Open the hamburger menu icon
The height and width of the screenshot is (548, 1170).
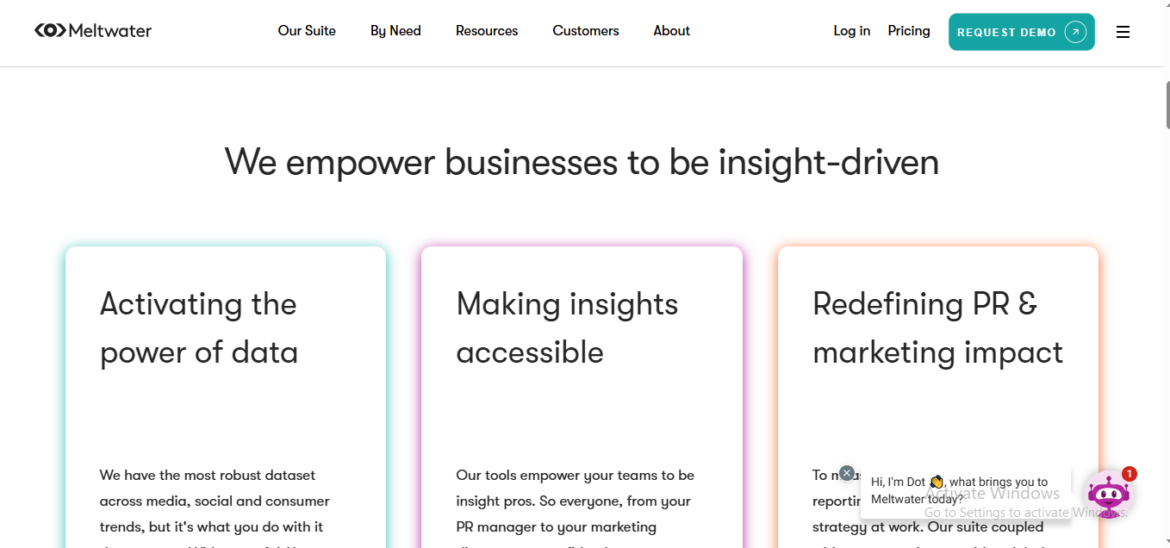[x=1123, y=32]
